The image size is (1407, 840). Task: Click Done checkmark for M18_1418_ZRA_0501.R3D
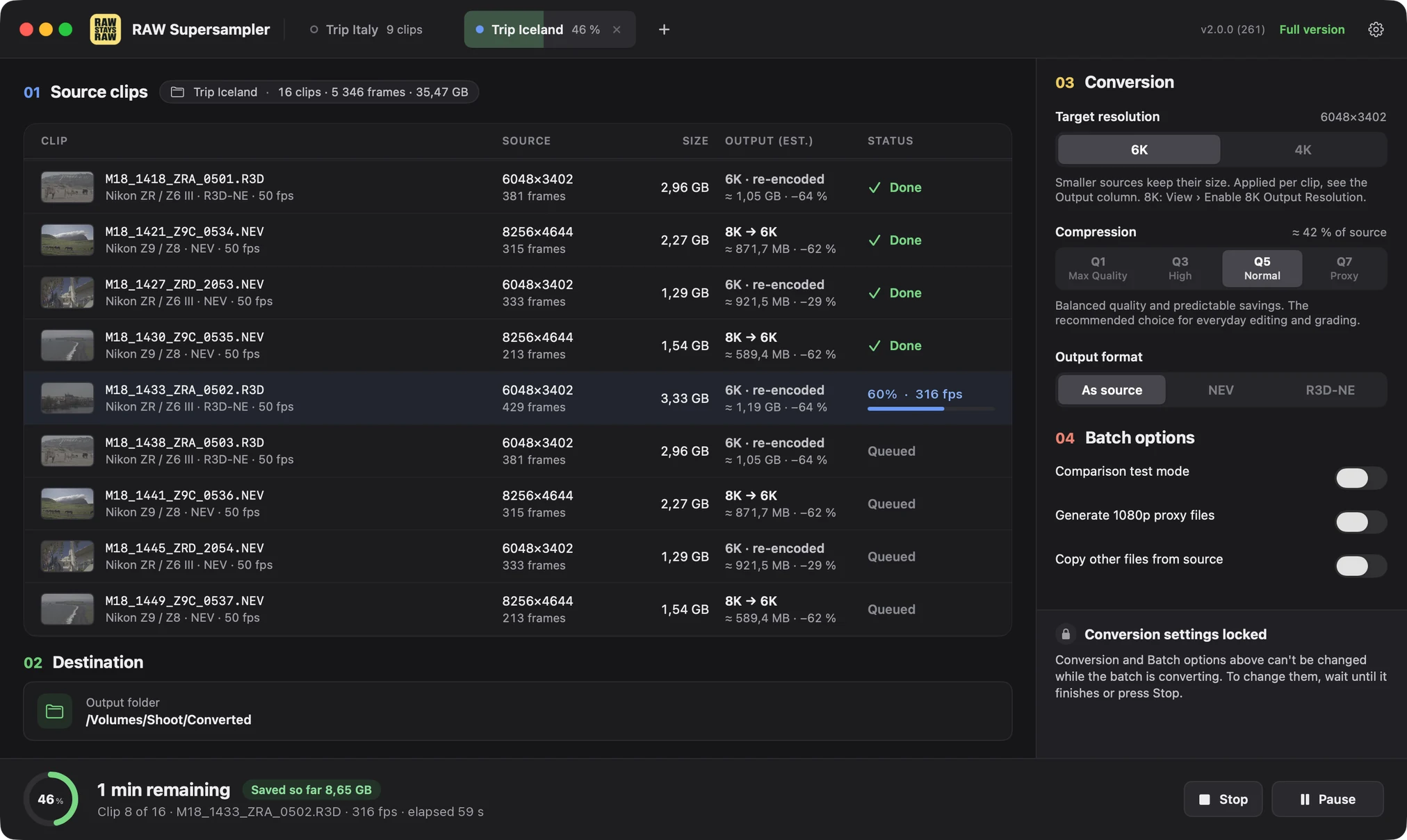(875, 188)
